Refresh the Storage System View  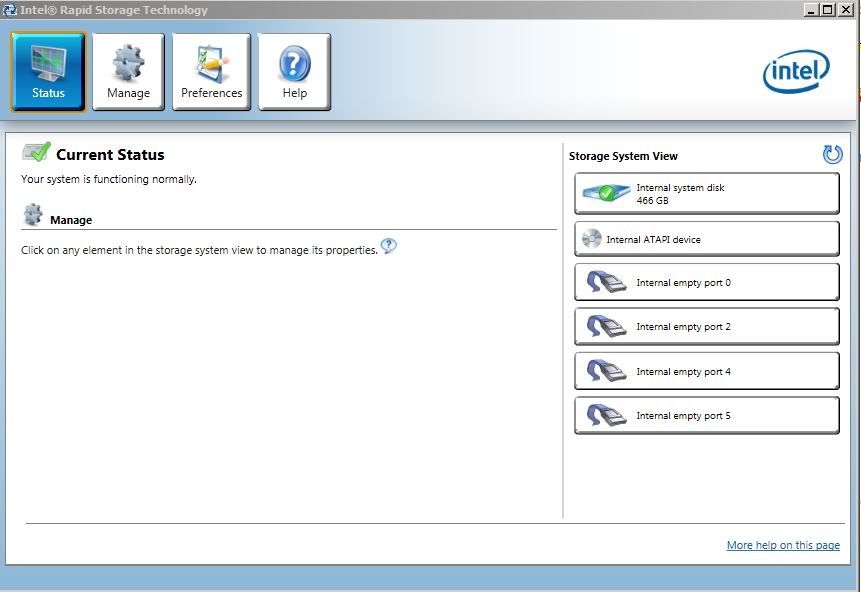click(x=832, y=155)
